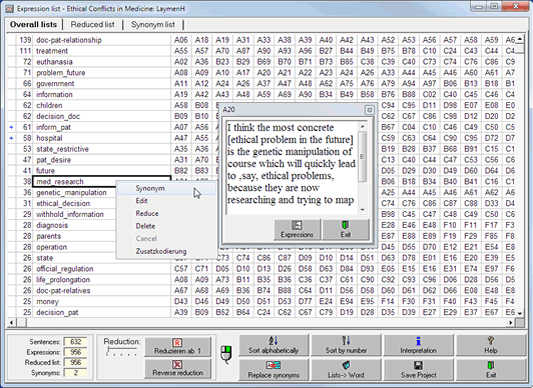Select the state_restrictive expression
Image resolution: width=533 pixels, height=388 pixels.
pyautogui.click(x=102, y=149)
